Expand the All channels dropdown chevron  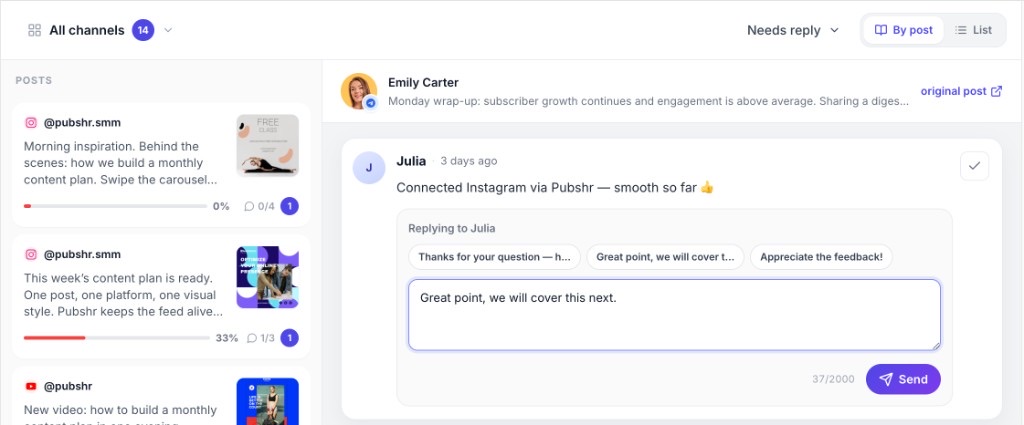(168, 30)
